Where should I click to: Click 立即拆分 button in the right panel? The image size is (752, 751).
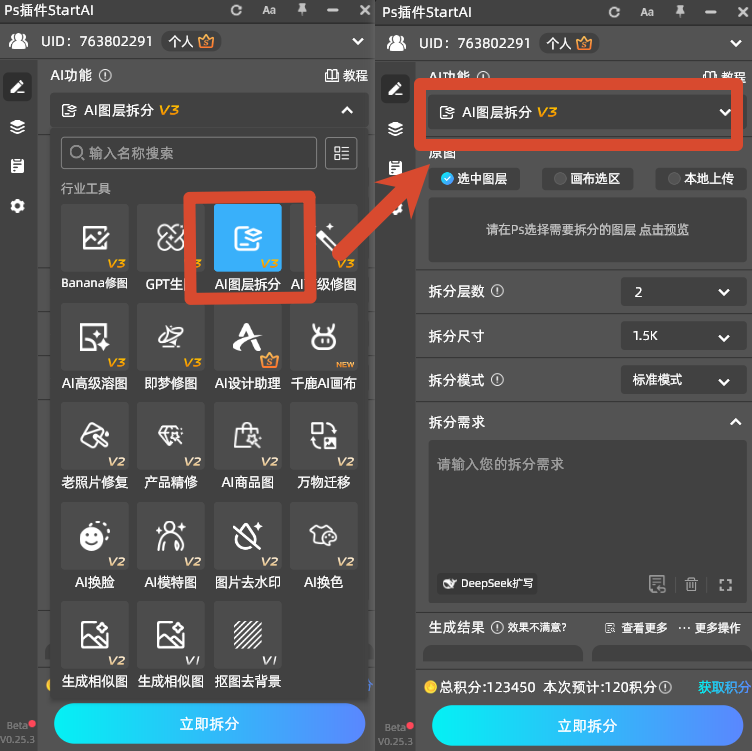(x=588, y=726)
